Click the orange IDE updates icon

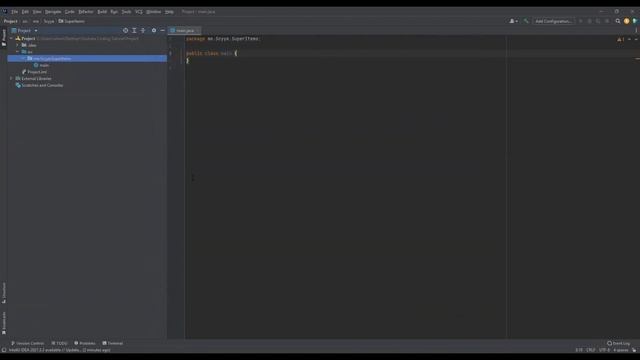(627, 21)
